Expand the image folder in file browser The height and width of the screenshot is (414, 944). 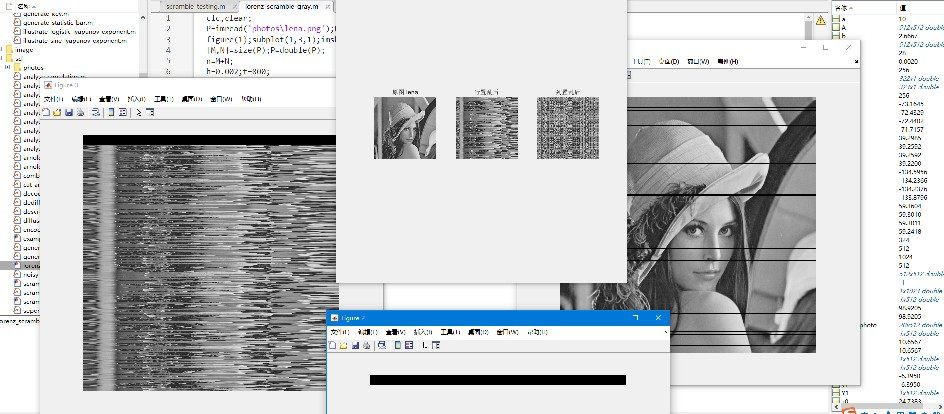click(x=3, y=50)
